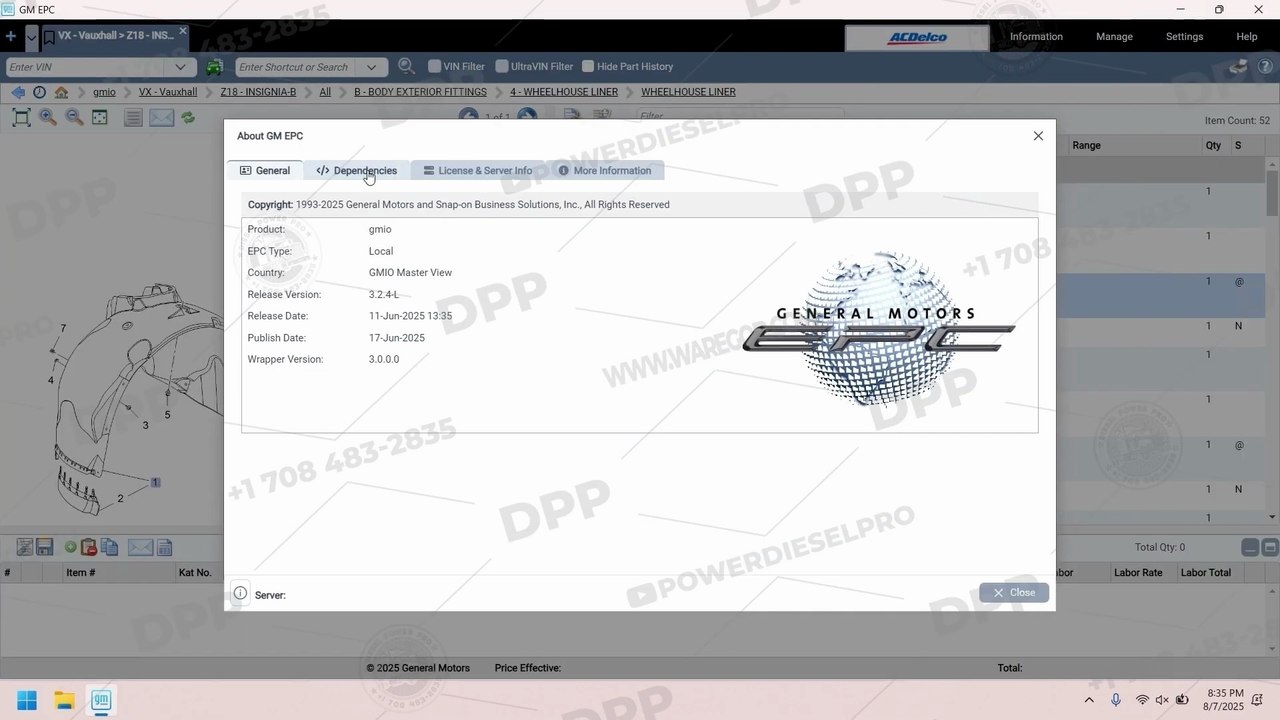Screen dimensions: 1280x720
Task: Close the VX - Vauxhall tab
Action: tap(183, 31)
